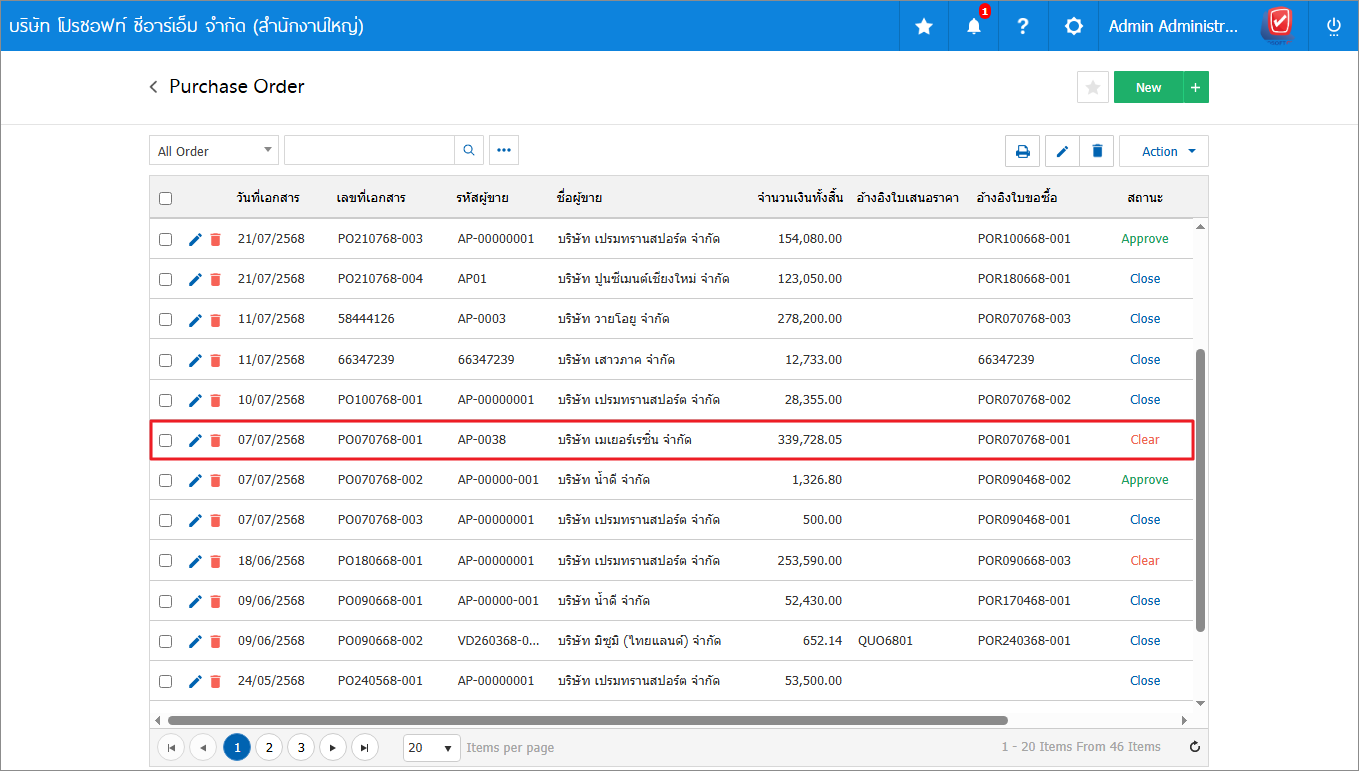The image size is (1359, 771).
Task: Go to page 2 of results
Action: 268,747
